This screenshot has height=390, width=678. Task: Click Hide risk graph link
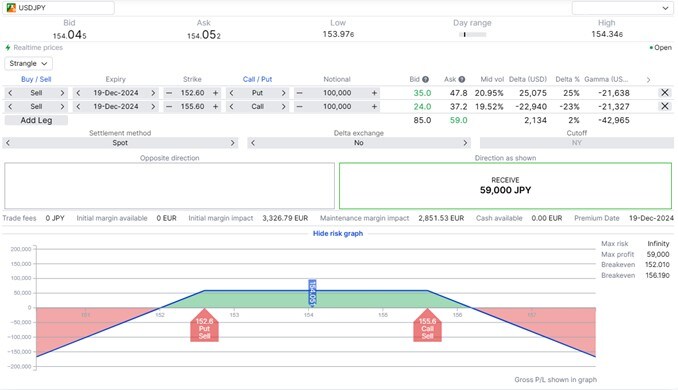click(338, 233)
